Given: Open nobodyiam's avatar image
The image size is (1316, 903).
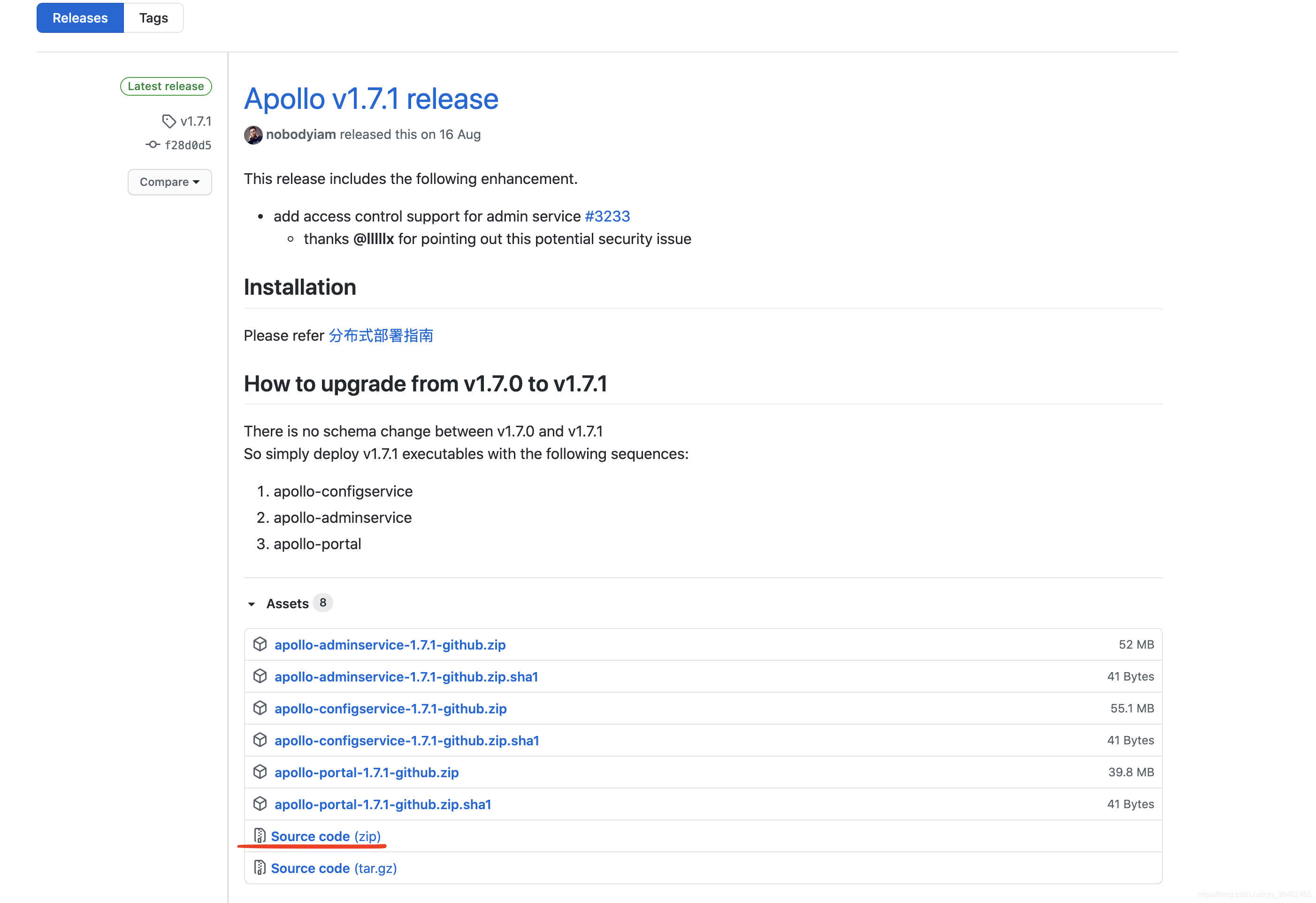Looking at the screenshot, I should pyautogui.click(x=253, y=135).
